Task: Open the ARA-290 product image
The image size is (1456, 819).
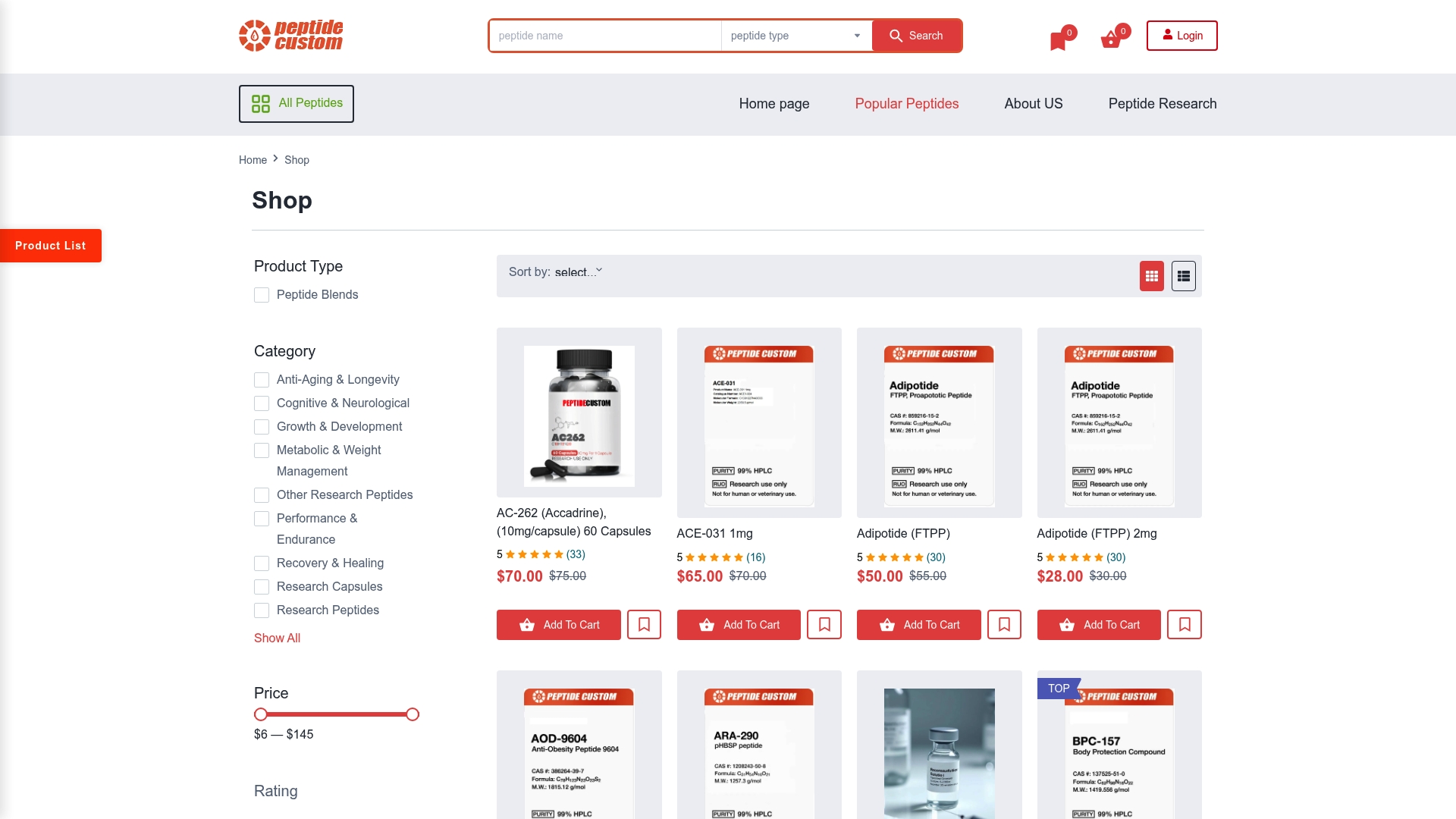Action: (x=759, y=753)
